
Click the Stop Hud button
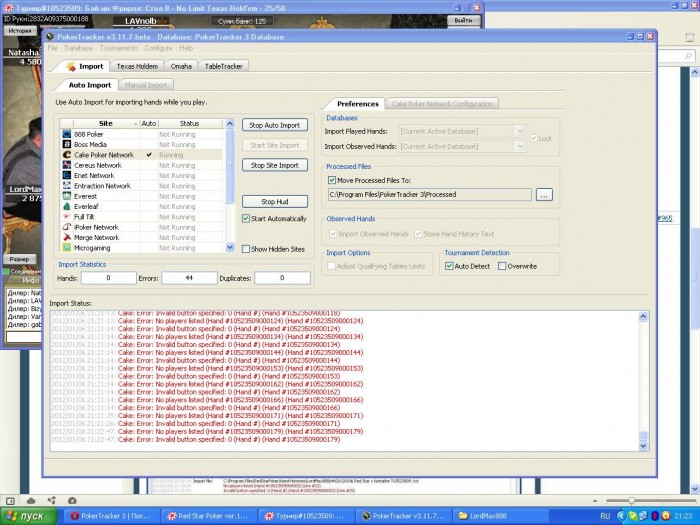(275, 201)
